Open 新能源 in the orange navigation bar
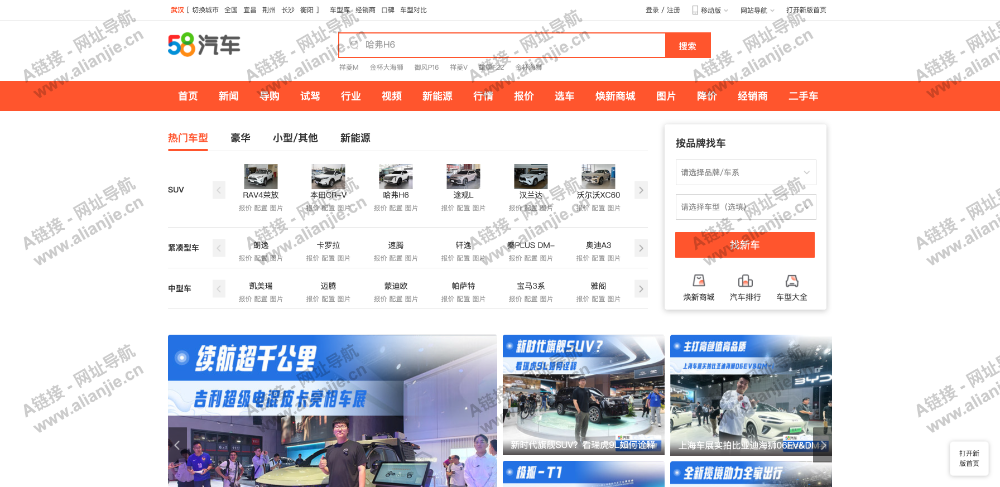This screenshot has height=487, width=1000. point(438,96)
